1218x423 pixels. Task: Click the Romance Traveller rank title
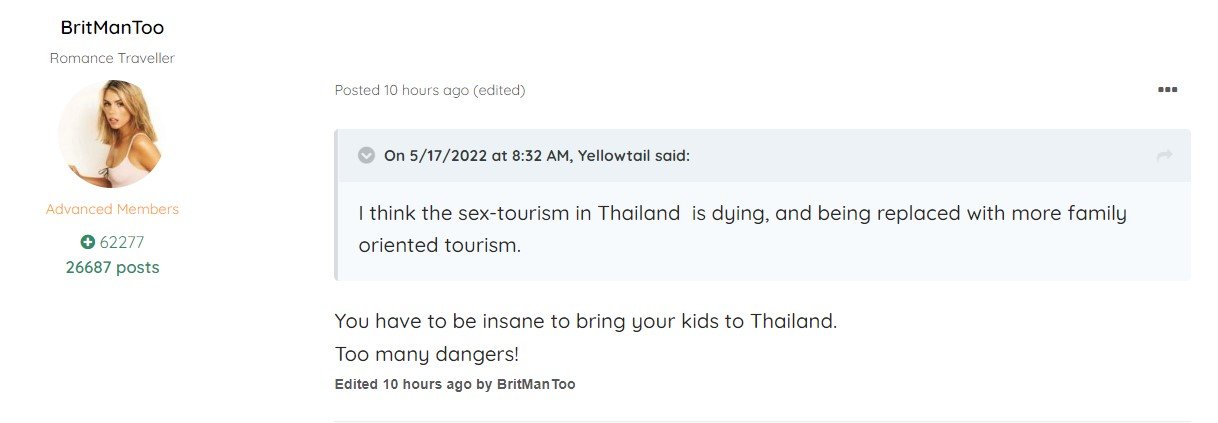112,58
